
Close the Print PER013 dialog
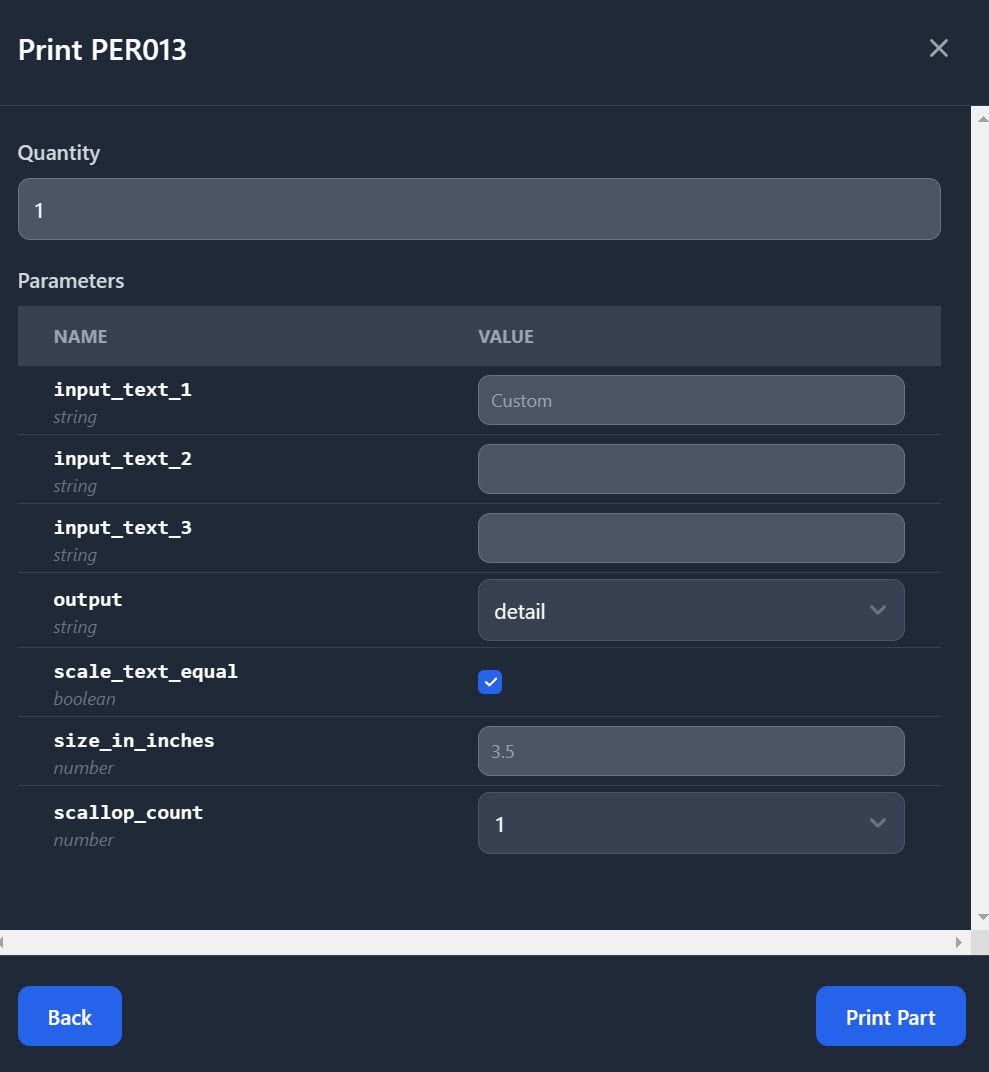[938, 49]
